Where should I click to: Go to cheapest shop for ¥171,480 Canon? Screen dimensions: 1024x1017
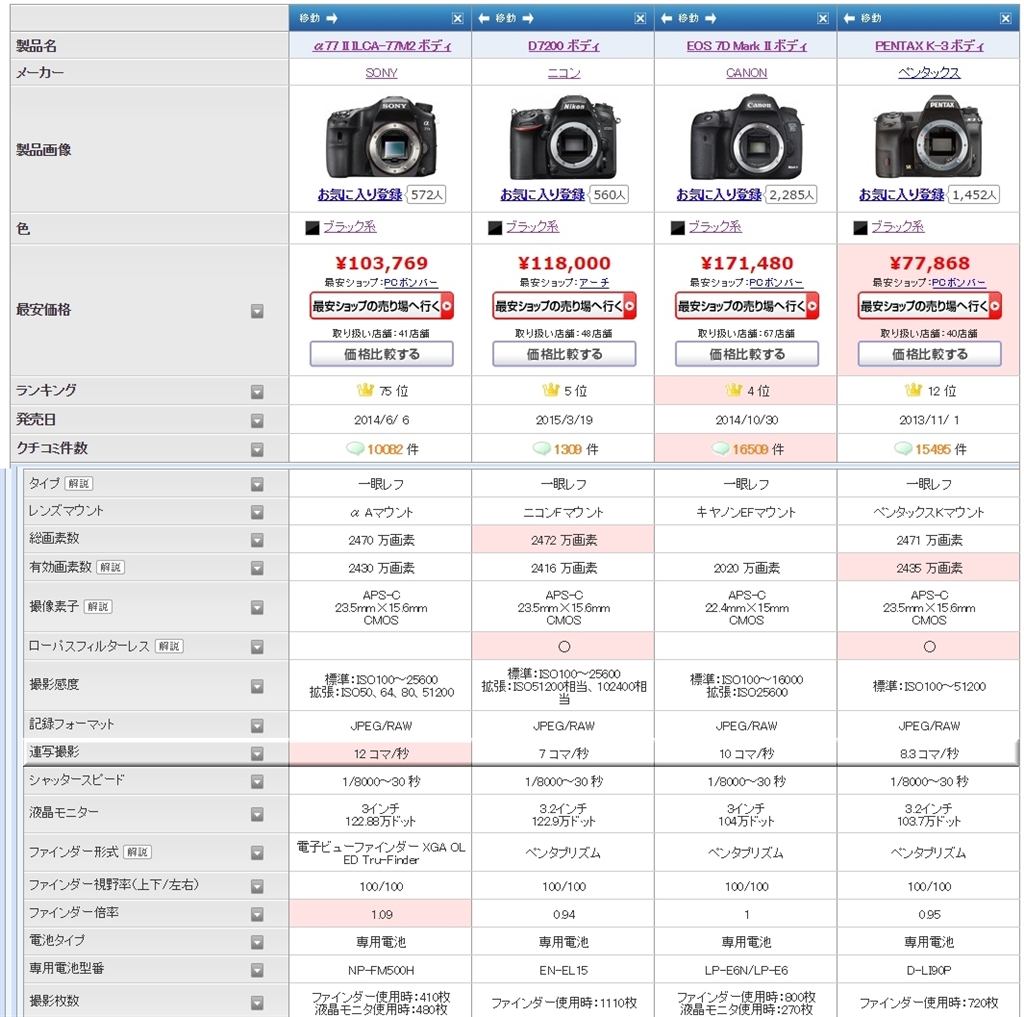pos(746,306)
